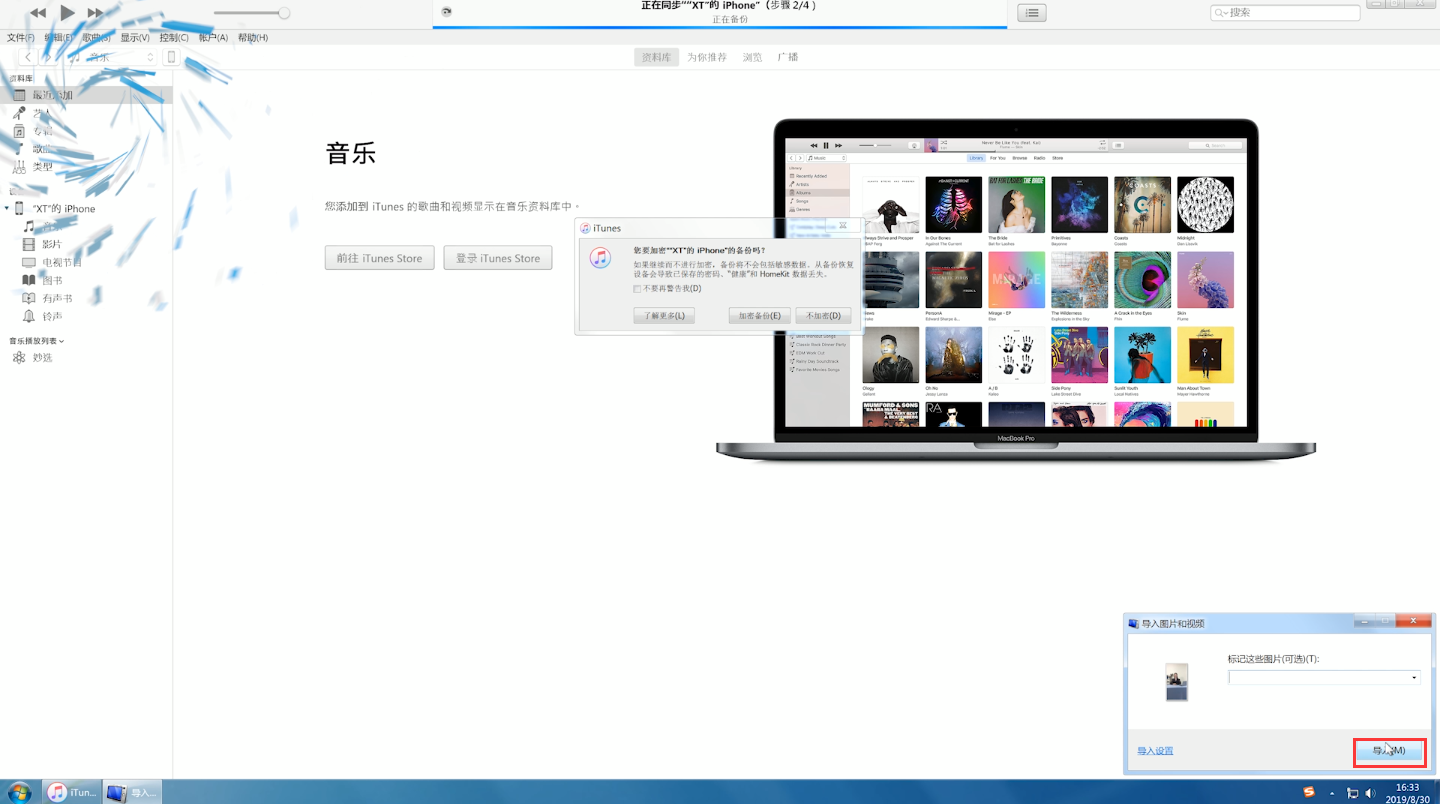This screenshot has width=1440, height=804.
Task: Switch to the 资料库 tab
Action: pos(656,57)
